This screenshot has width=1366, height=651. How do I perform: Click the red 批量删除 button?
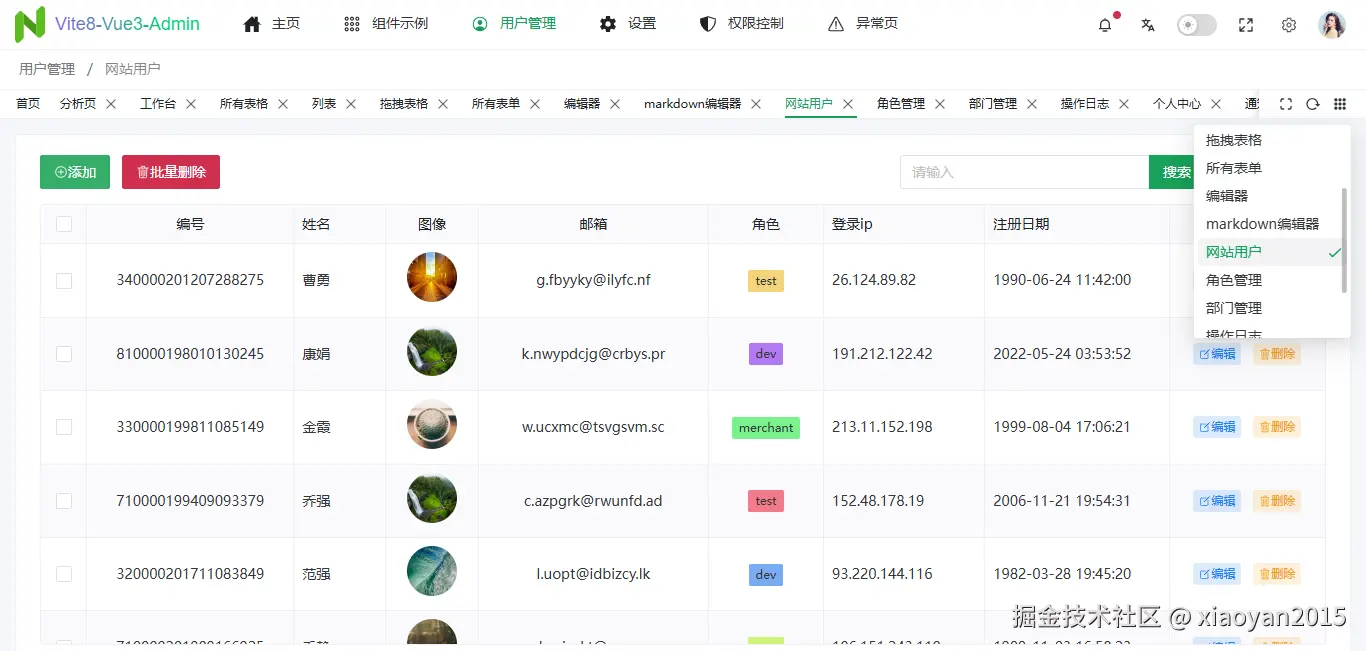[171, 172]
